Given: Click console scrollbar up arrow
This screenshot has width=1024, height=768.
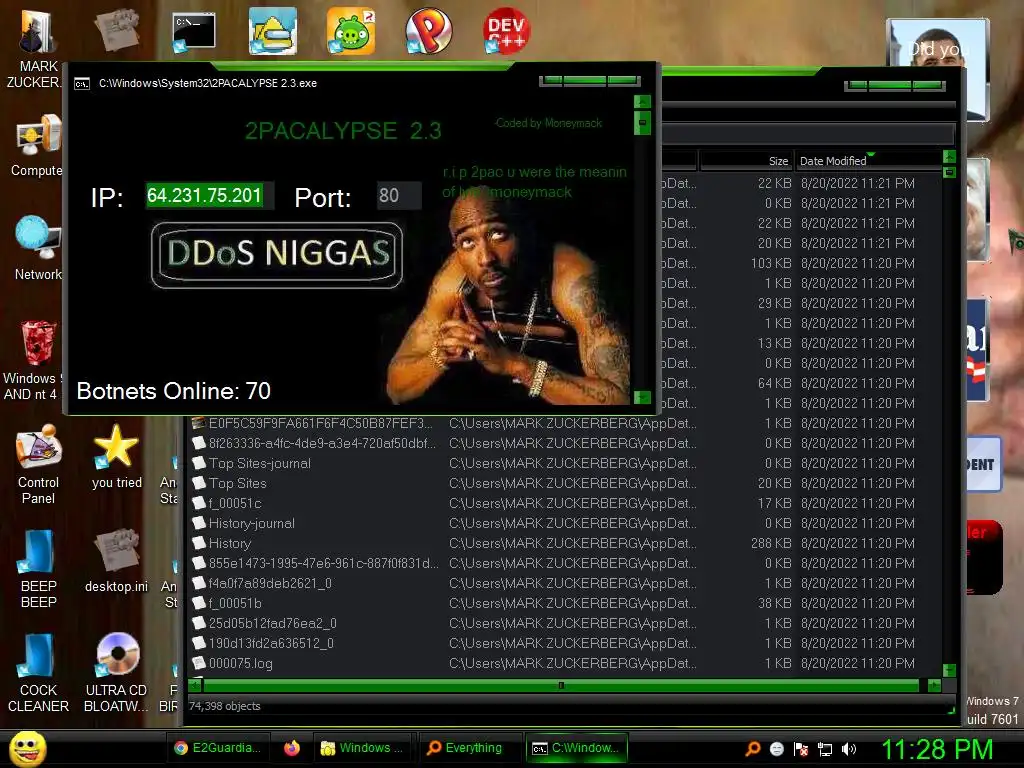Looking at the screenshot, I should click(x=643, y=102).
